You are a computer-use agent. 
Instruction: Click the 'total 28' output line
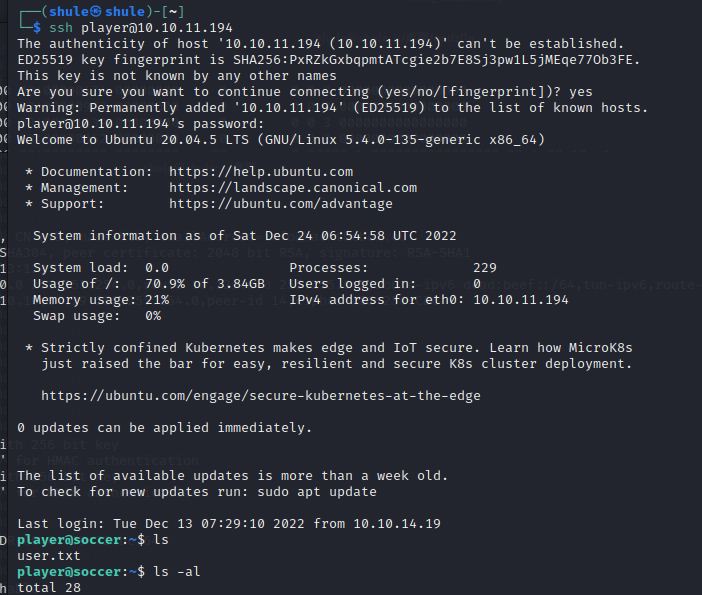pyautogui.click(x=49, y=588)
